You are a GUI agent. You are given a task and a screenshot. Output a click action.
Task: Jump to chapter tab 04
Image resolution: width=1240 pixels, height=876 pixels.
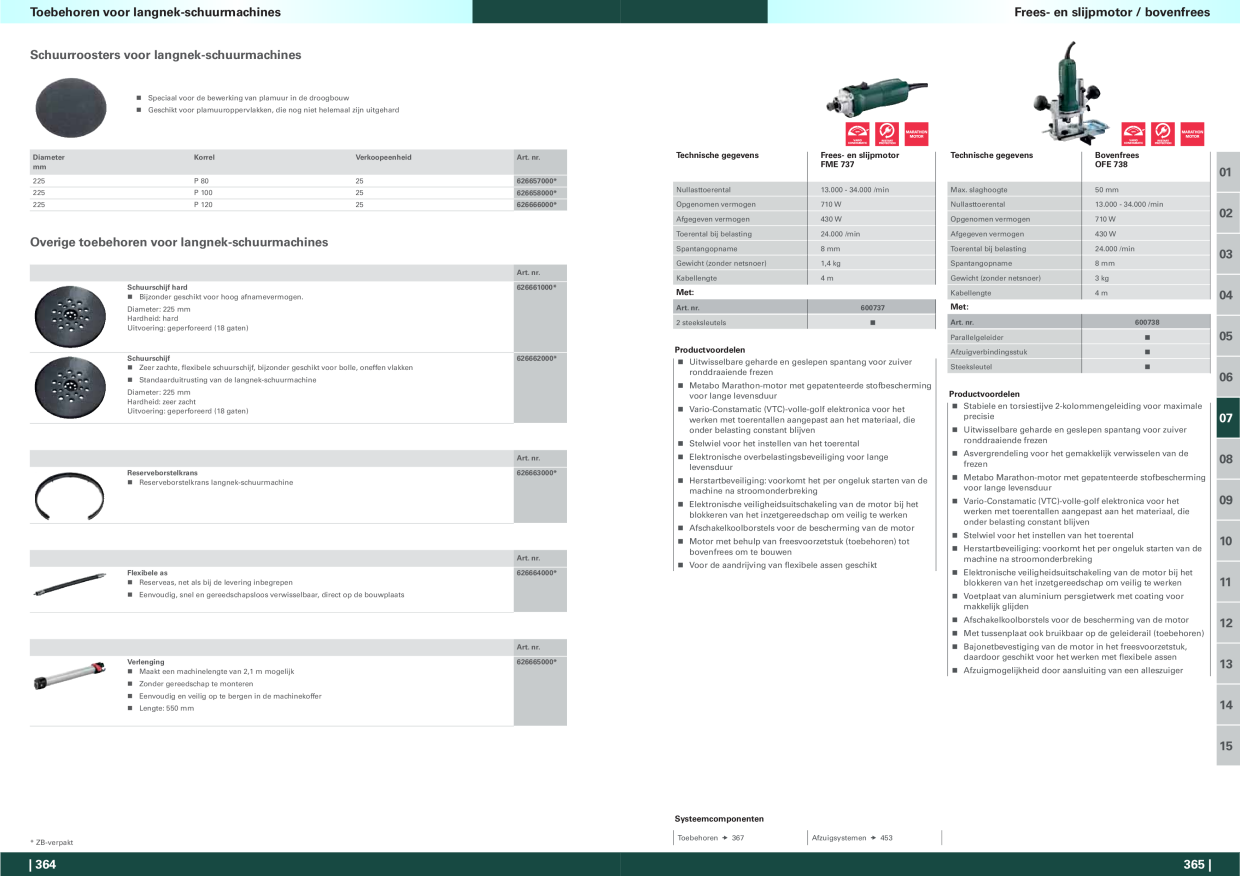pyautogui.click(x=1226, y=295)
